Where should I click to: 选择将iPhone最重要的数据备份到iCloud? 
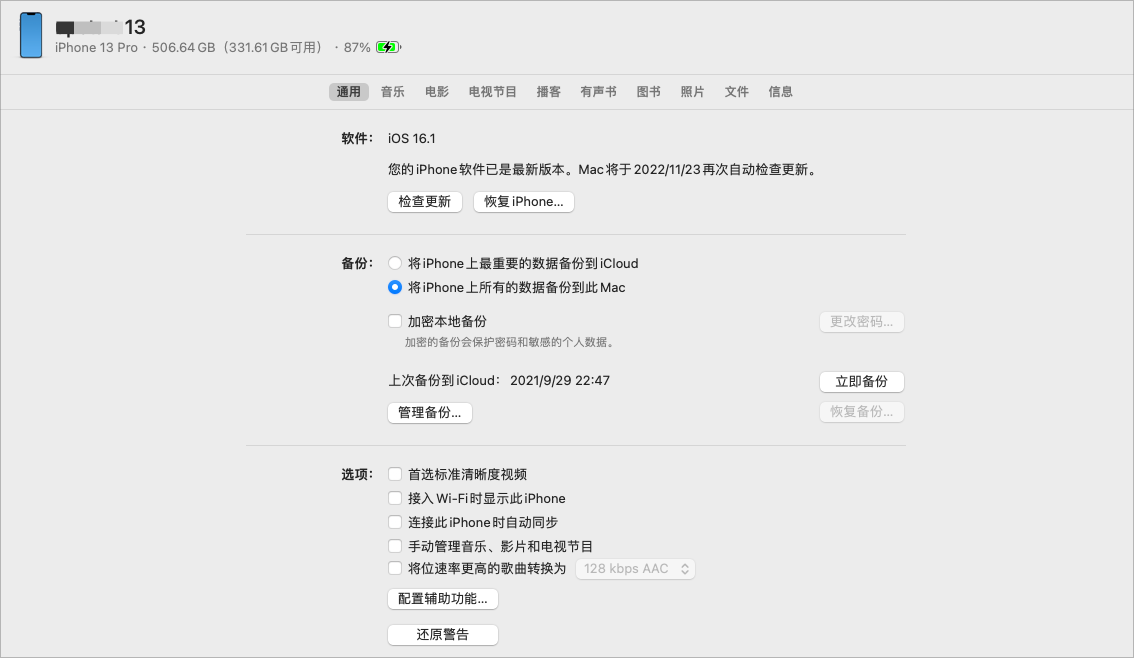pyautogui.click(x=395, y=262)
